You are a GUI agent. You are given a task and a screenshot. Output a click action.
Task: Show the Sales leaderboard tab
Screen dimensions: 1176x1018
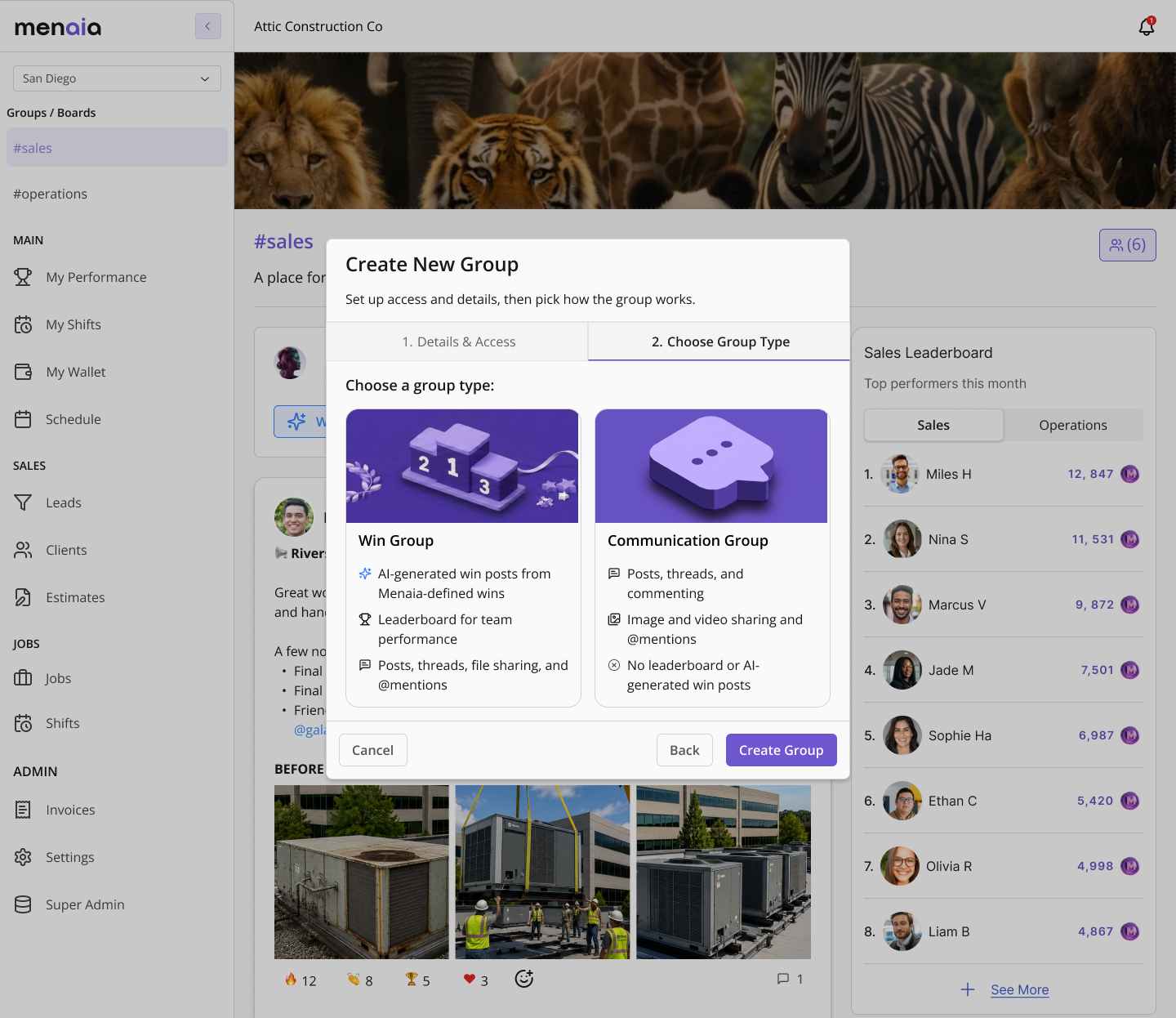[x=933, y=425]
